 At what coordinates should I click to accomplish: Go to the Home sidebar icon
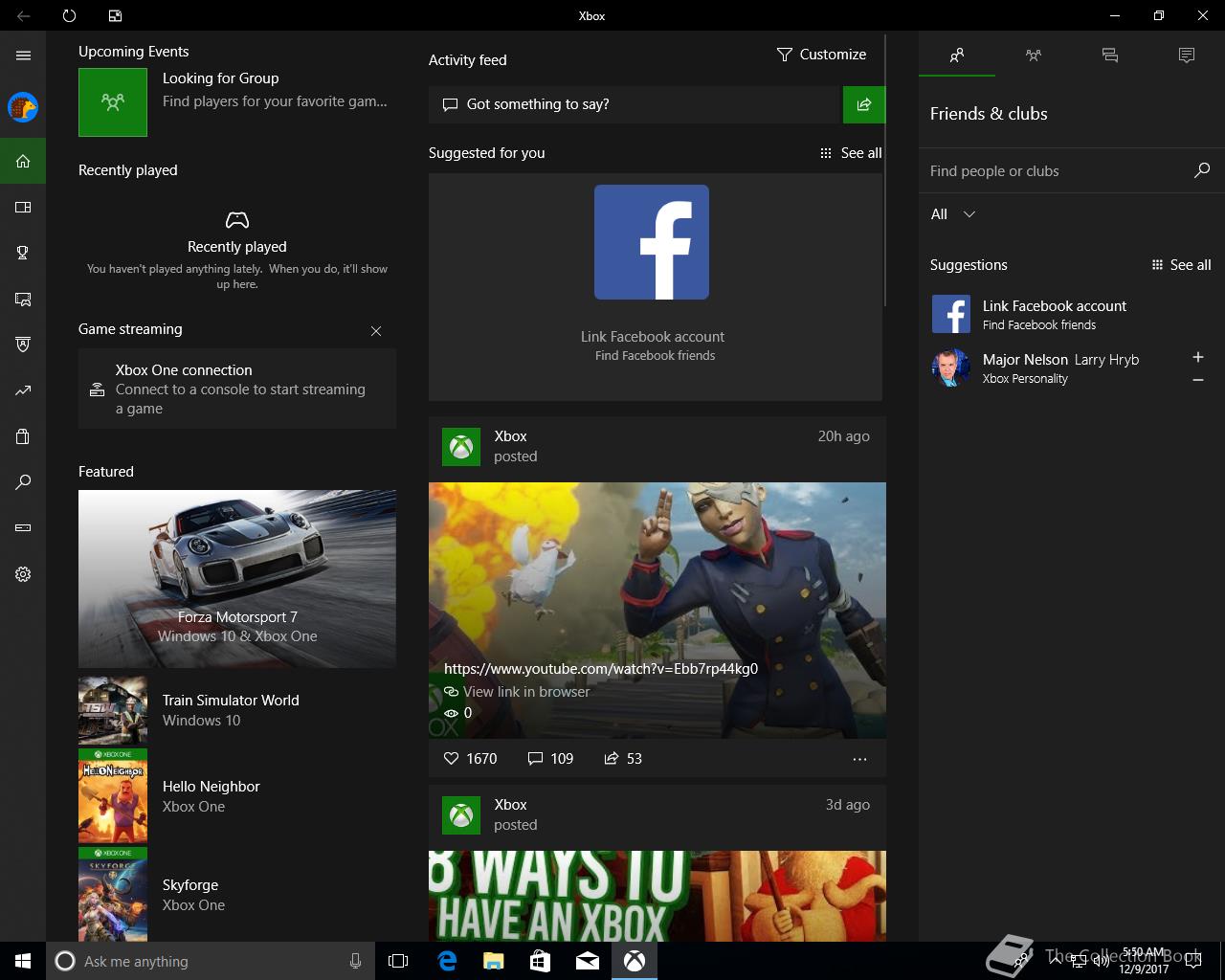coord(23,161)
